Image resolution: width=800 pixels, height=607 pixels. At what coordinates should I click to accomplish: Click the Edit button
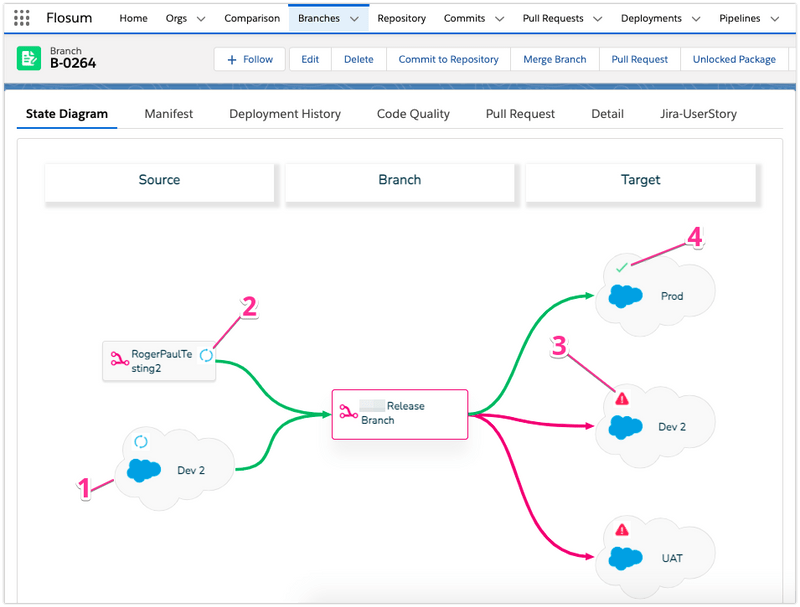pyautogui.click(x=310, y=59)
